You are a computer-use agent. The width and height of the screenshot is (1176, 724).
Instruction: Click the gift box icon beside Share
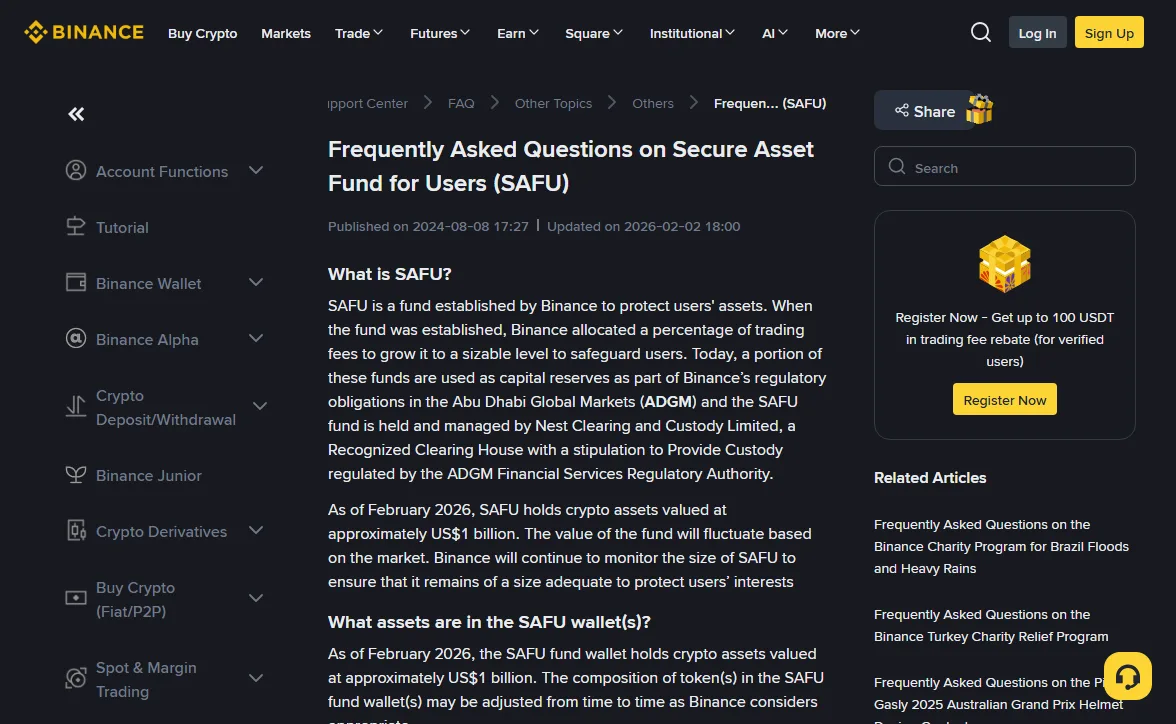pyautogui.click(x=980, y=110)
